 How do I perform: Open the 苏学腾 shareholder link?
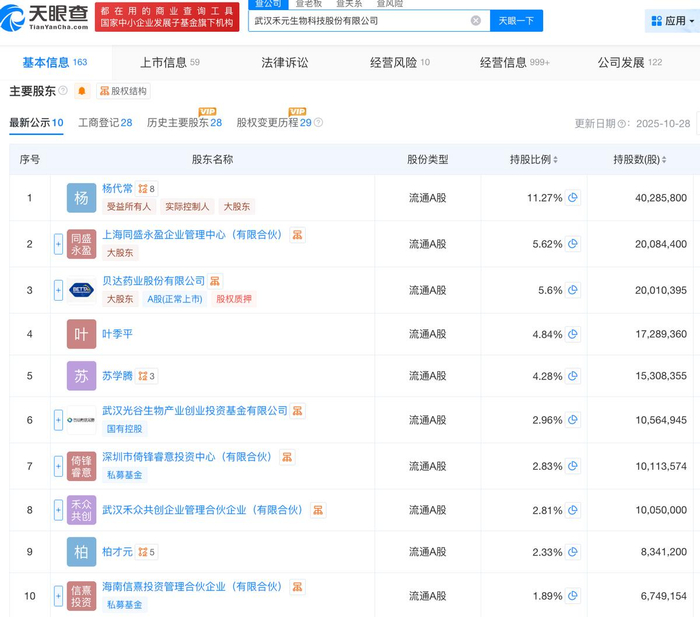[117, 376]
